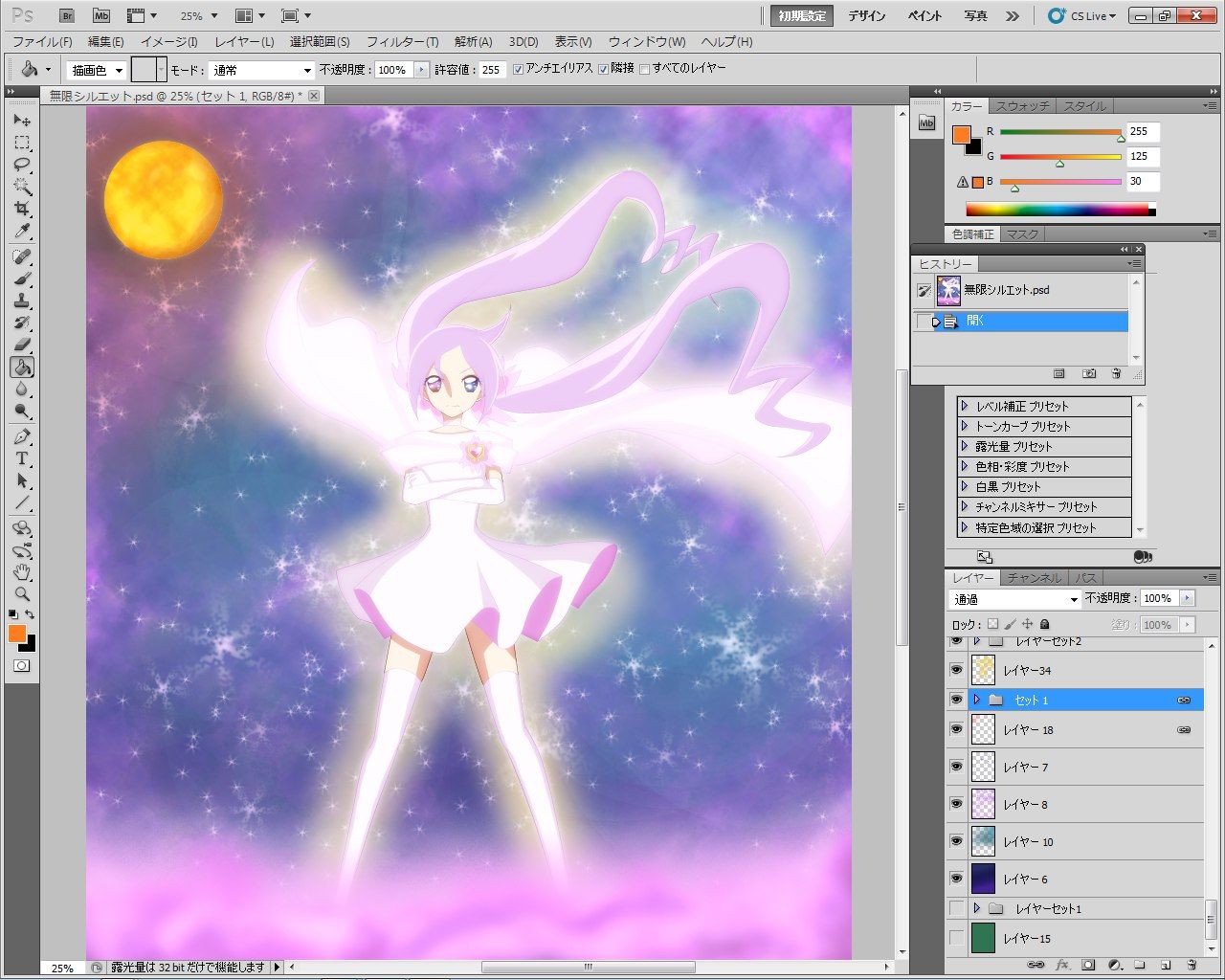The height and width of the screenshot is (980, 1225).
Task: Expand the セット 1 layer group
Action: pos(976,700)
